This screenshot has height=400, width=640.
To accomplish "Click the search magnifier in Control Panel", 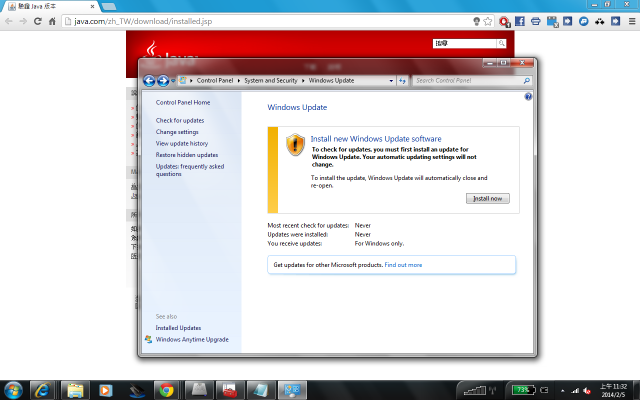I will coord(527,81).
